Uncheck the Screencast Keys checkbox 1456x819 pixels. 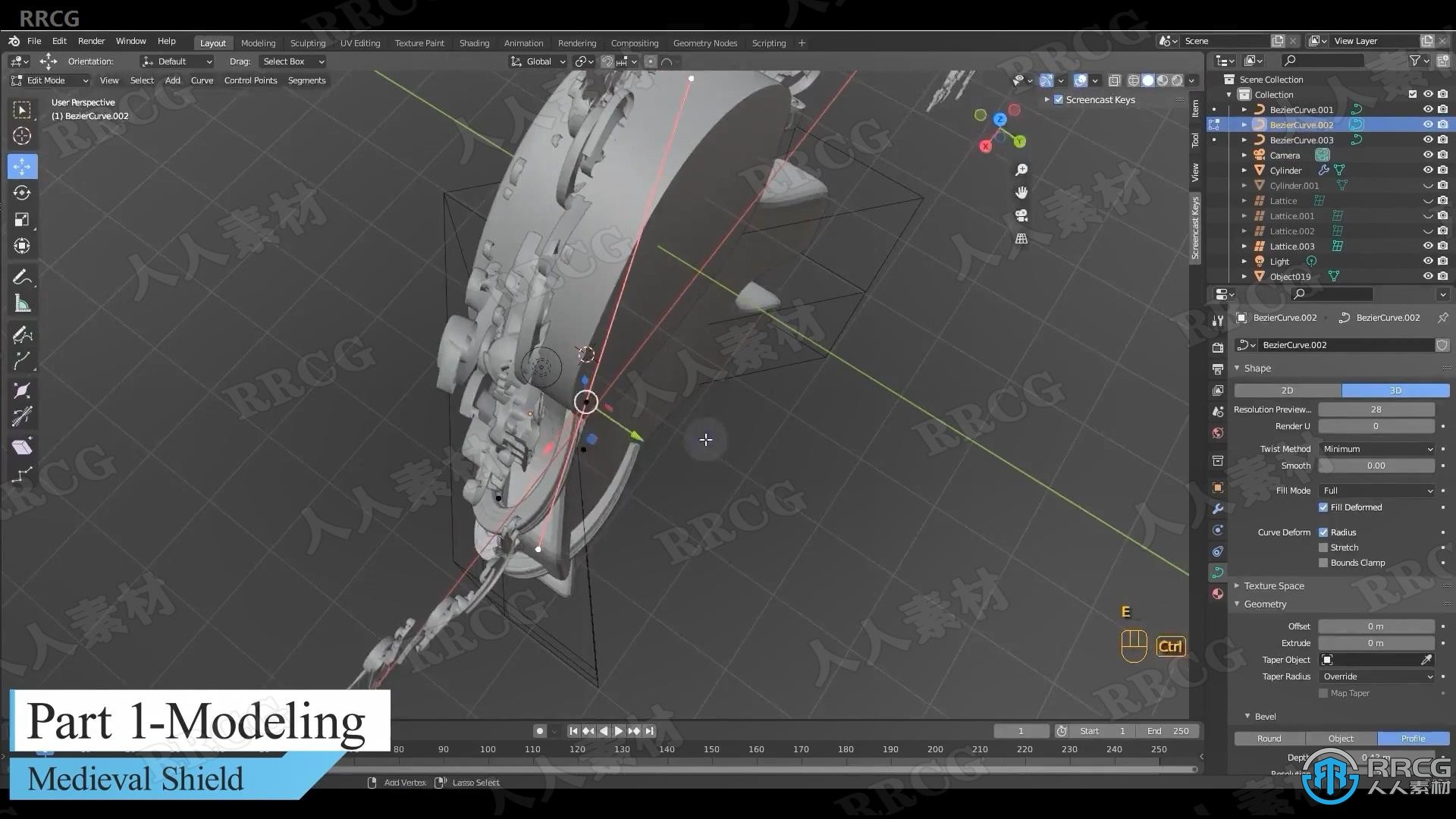coord(1059,99)
